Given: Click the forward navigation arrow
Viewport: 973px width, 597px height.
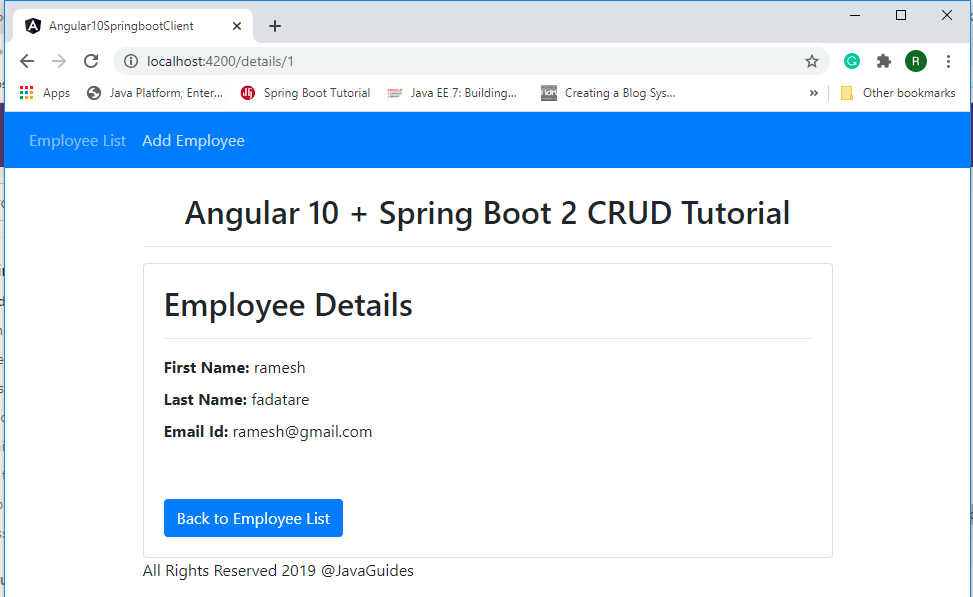Looking at the screenshot, I should pyautogui.click(x=58, y=61).
